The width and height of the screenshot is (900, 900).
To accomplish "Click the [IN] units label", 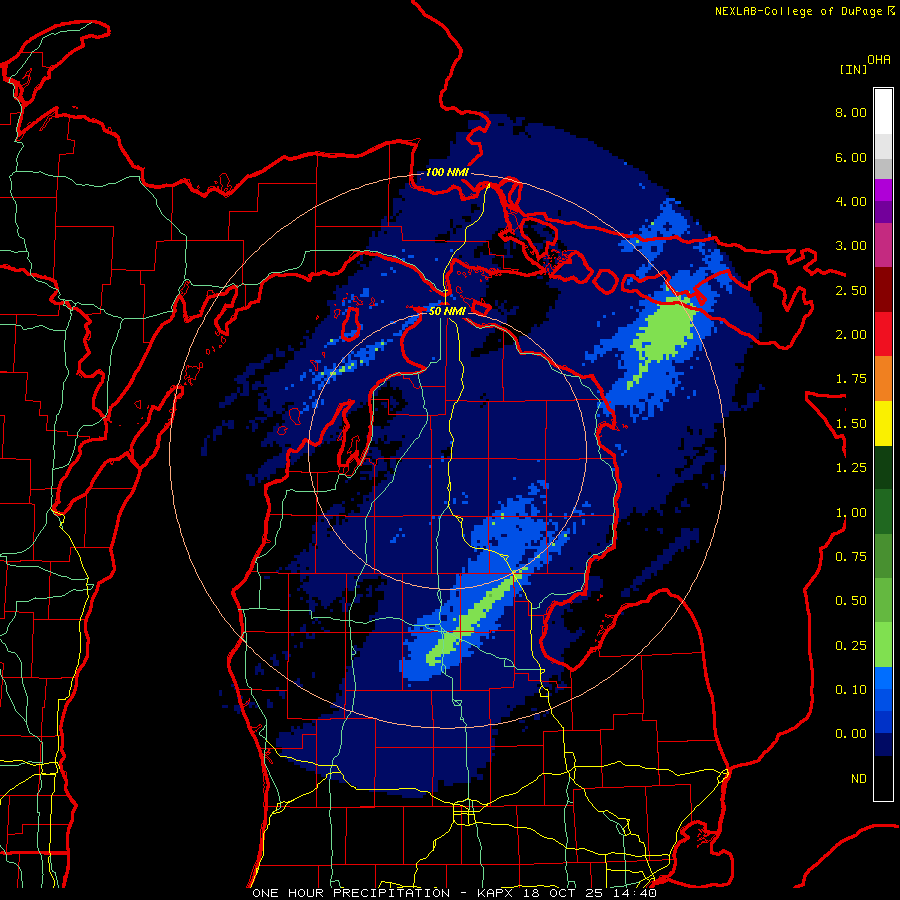I will (x=853, y=69).
